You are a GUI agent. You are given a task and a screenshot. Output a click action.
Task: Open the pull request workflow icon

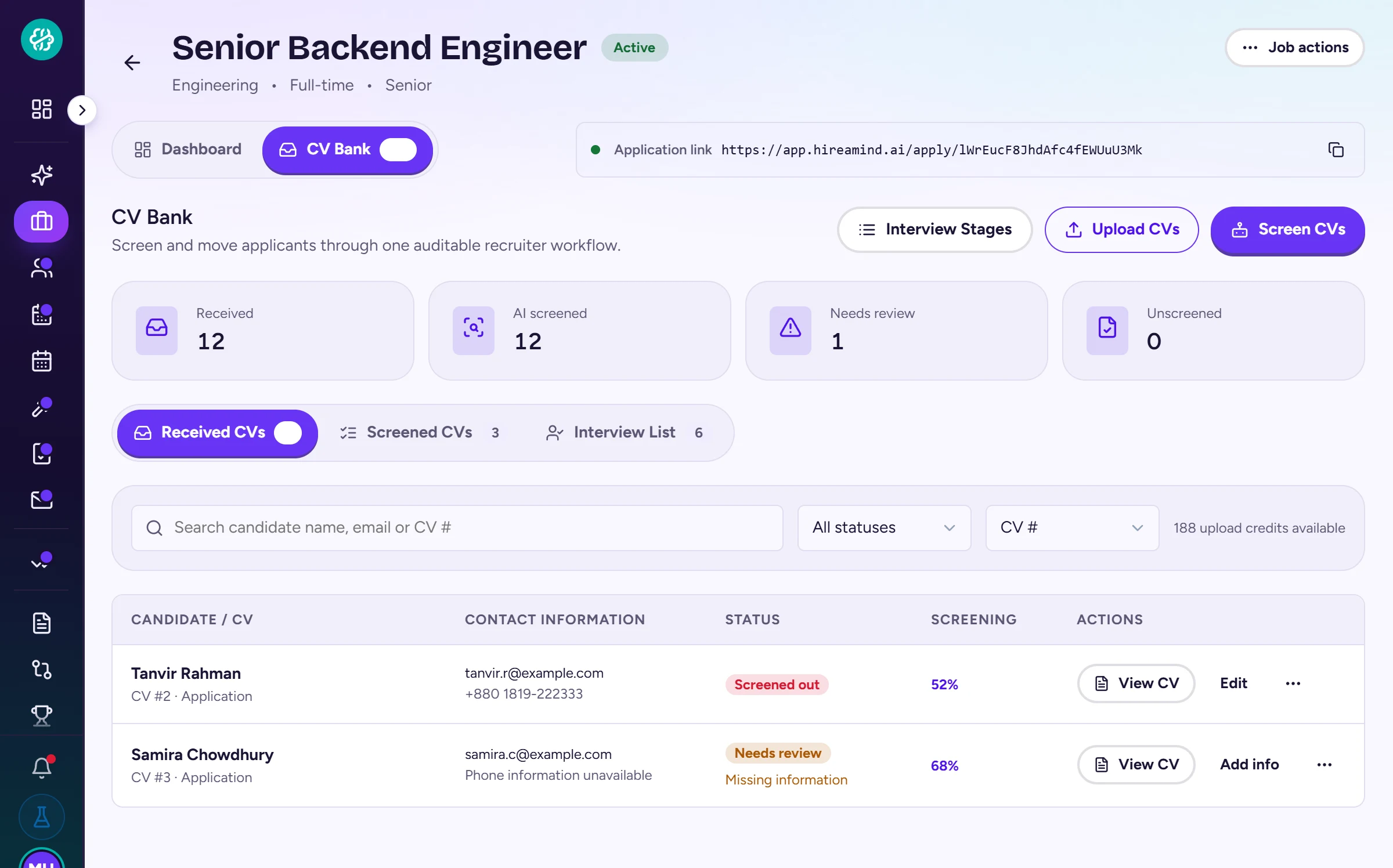point(42,670)
